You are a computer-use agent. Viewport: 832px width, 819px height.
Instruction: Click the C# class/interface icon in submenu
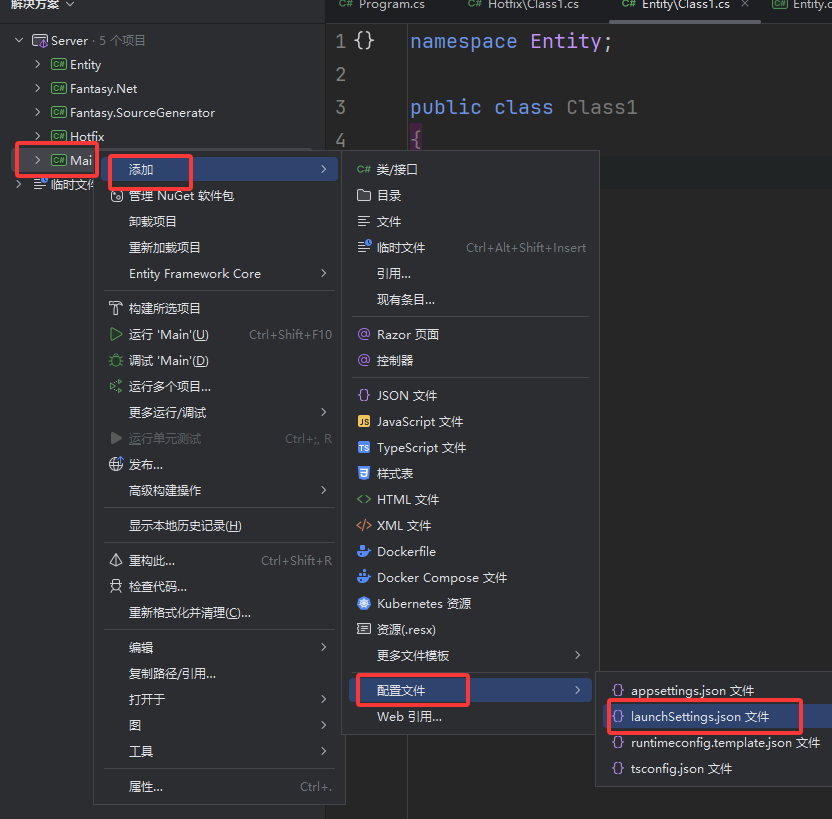point(363,169)
